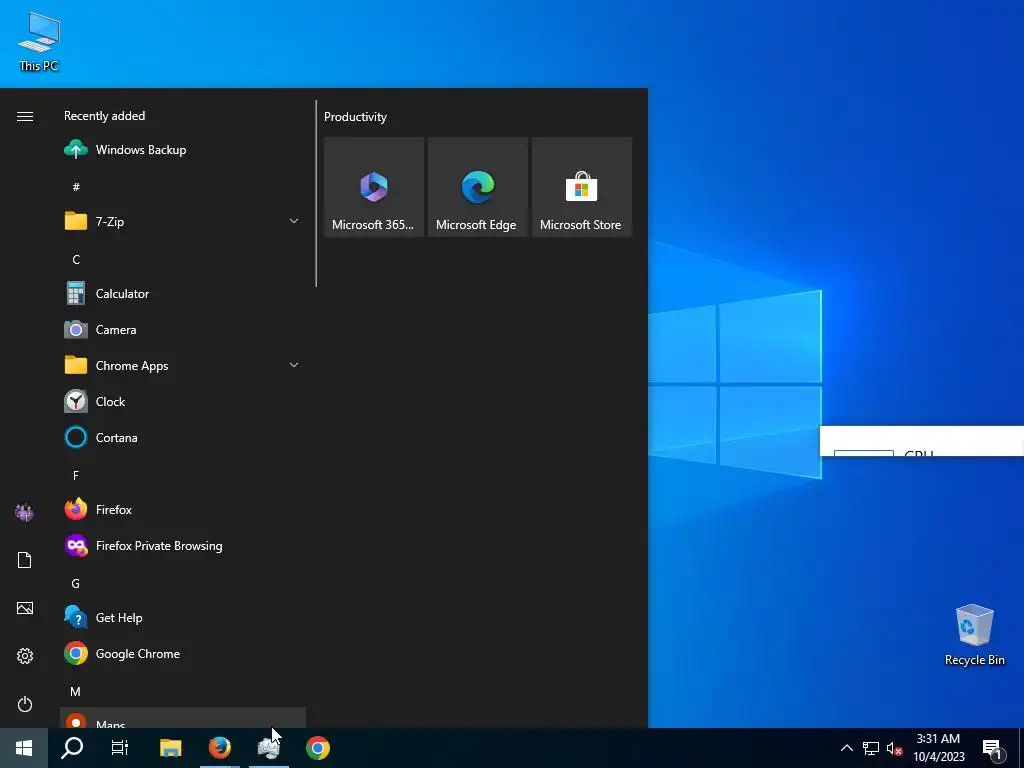Click the muted volume tray icon

click(894, 748)
